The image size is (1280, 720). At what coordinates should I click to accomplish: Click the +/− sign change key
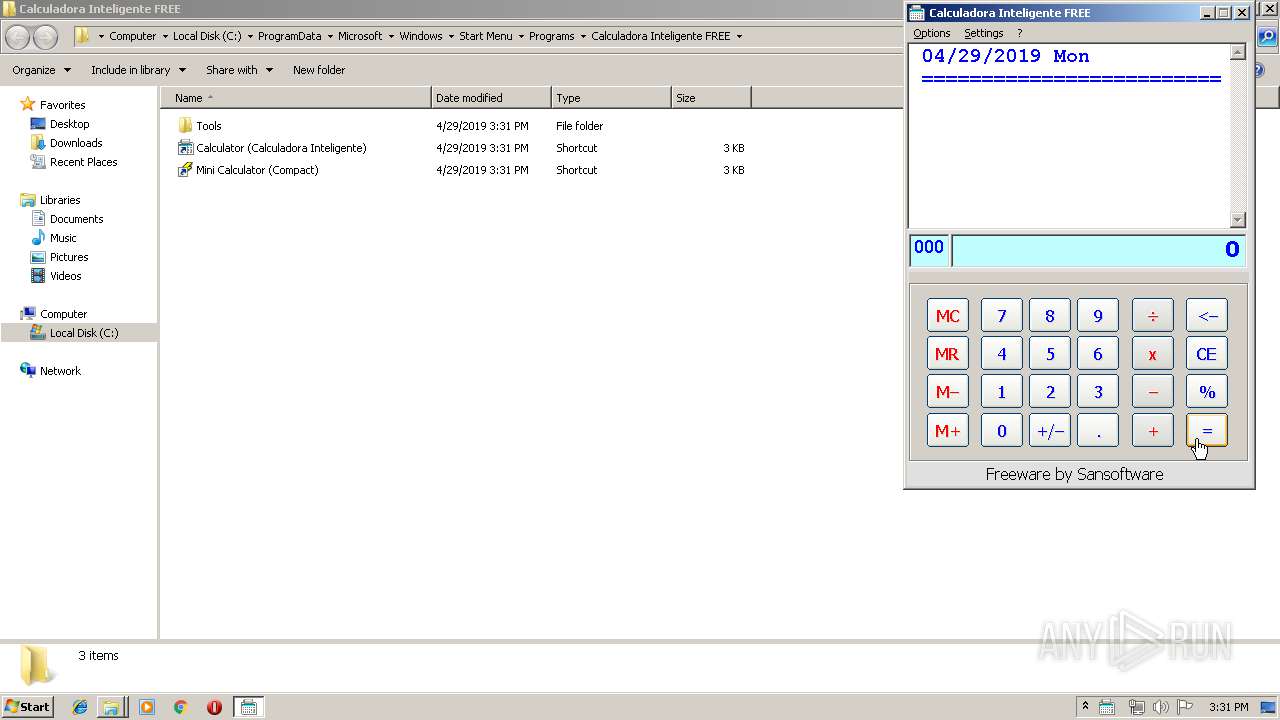1049,431
